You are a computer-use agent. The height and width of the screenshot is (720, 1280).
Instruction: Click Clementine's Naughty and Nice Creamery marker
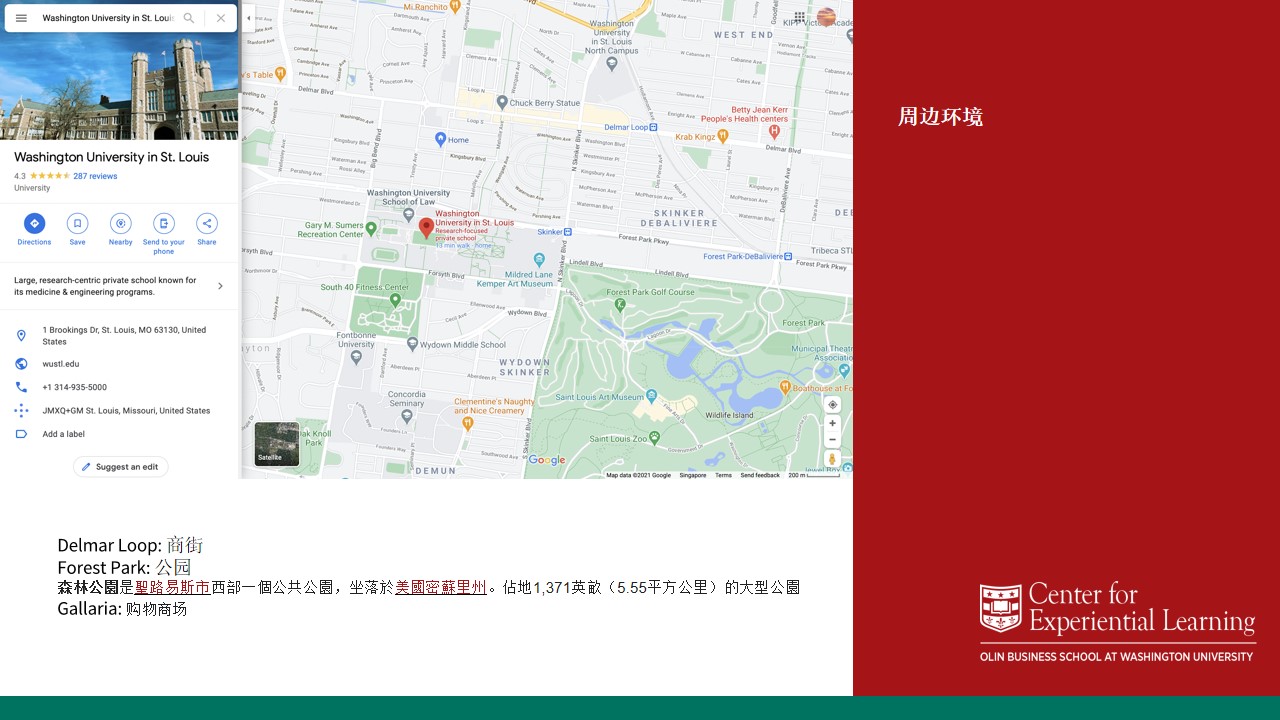[469, 423]
